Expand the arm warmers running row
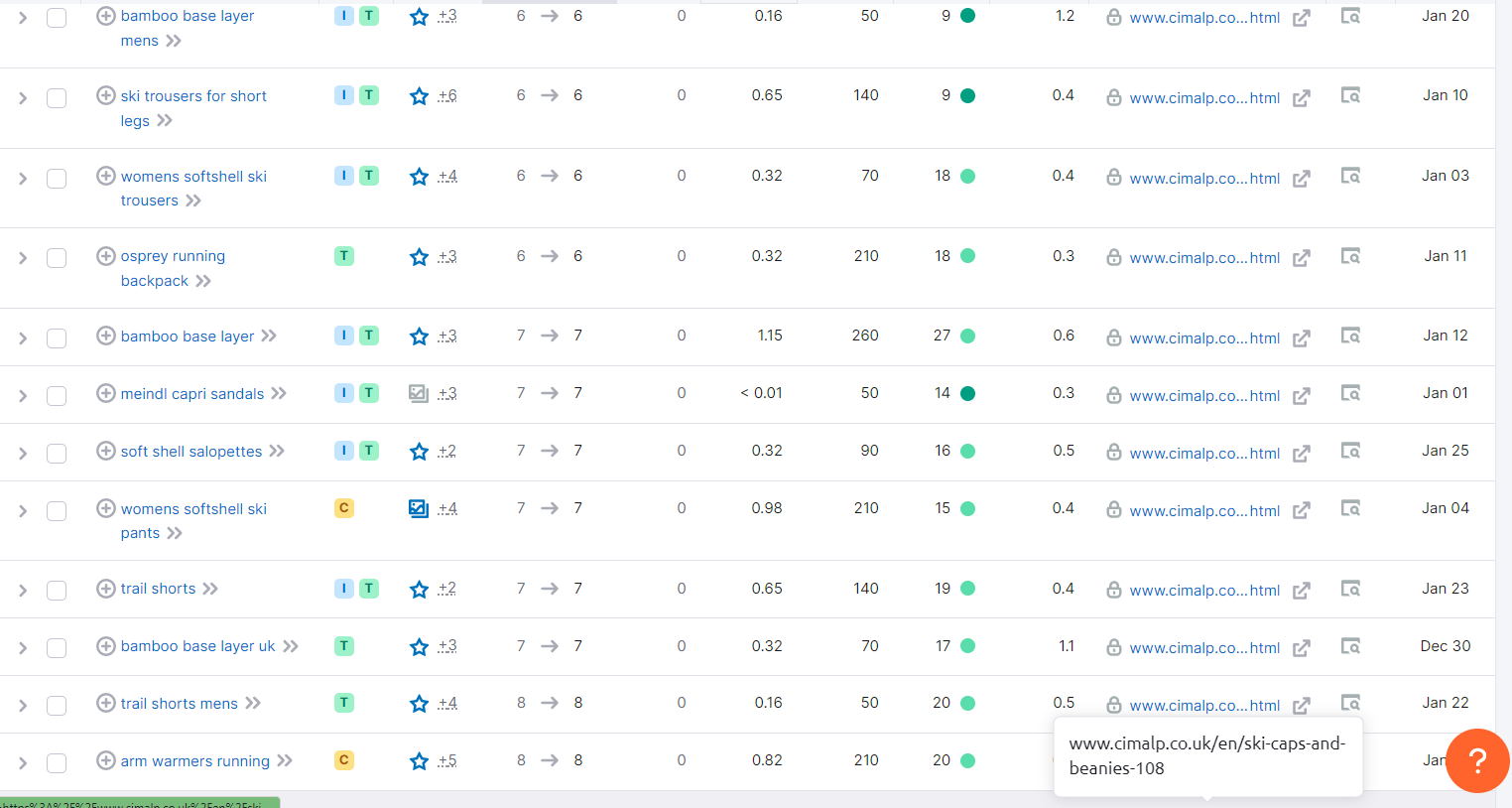The height and width of the screenshot is (808, 1512). (23, 763)
